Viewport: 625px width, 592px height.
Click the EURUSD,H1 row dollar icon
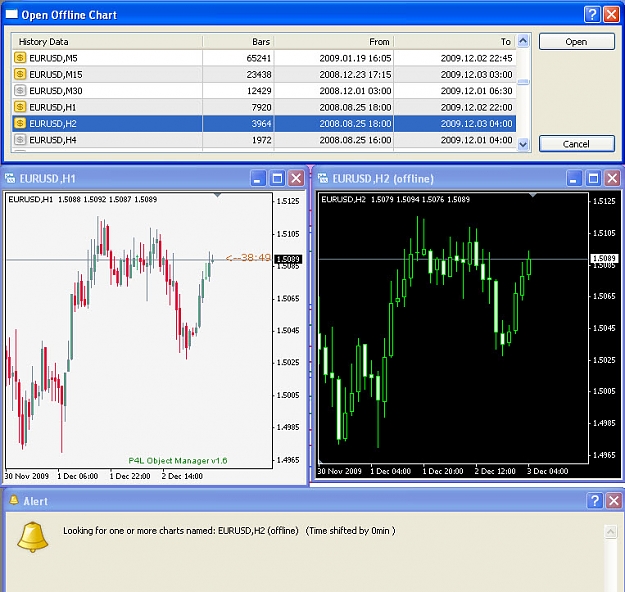coord(20,107)
